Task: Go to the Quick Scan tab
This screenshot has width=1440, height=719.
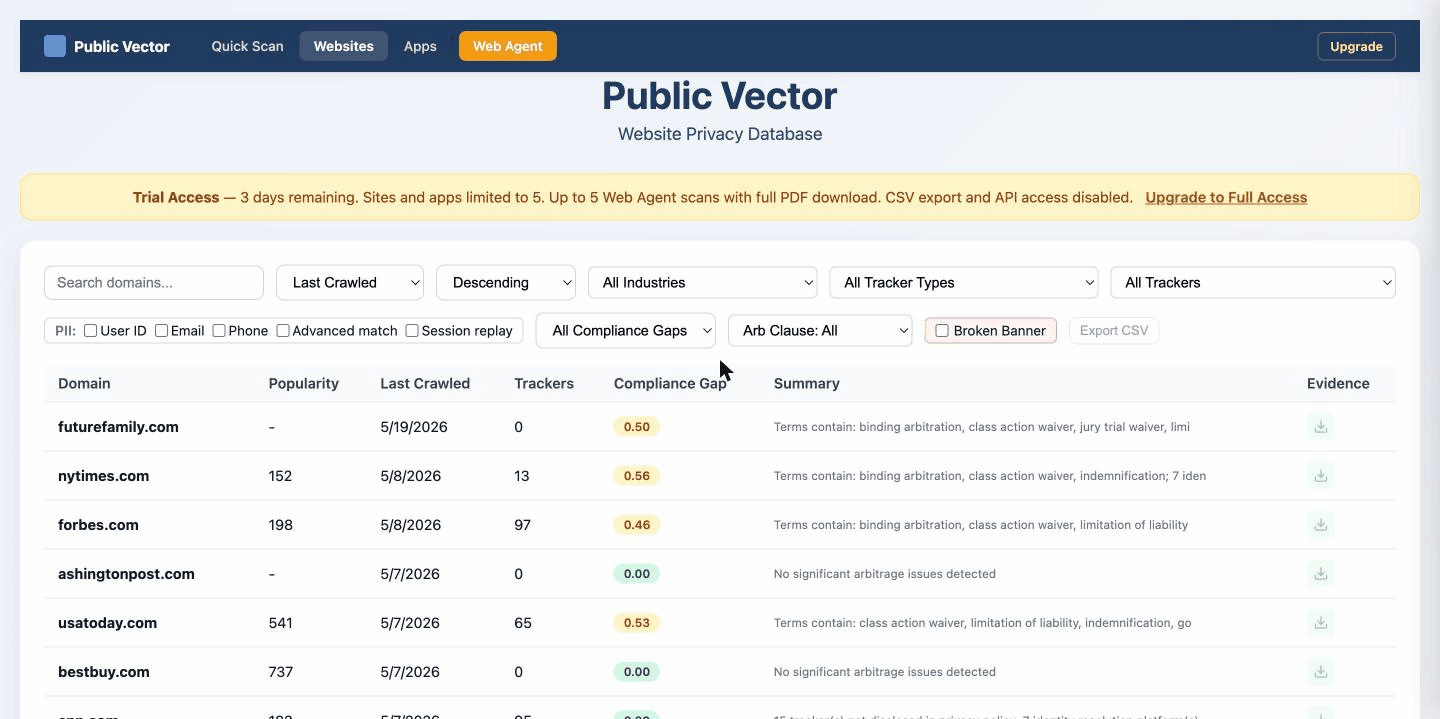Action: [247, 46]
